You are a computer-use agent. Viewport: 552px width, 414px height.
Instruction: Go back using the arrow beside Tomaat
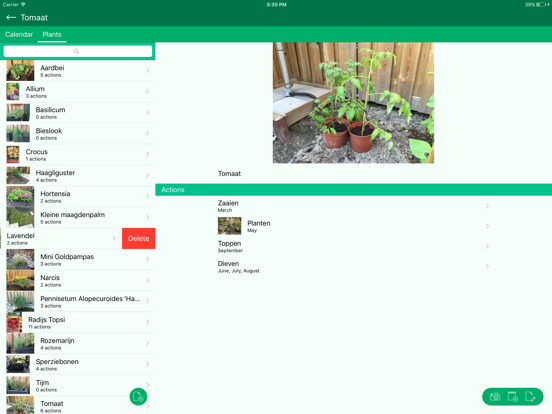click(11, 18)
